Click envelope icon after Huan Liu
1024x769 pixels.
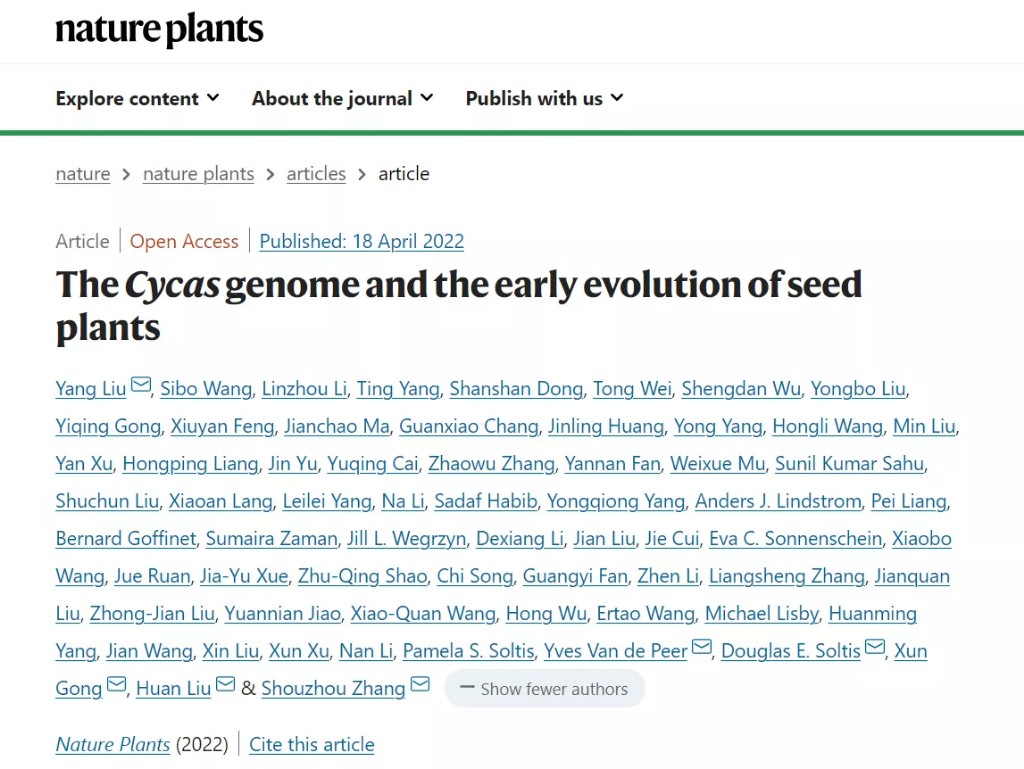(226, 686)
